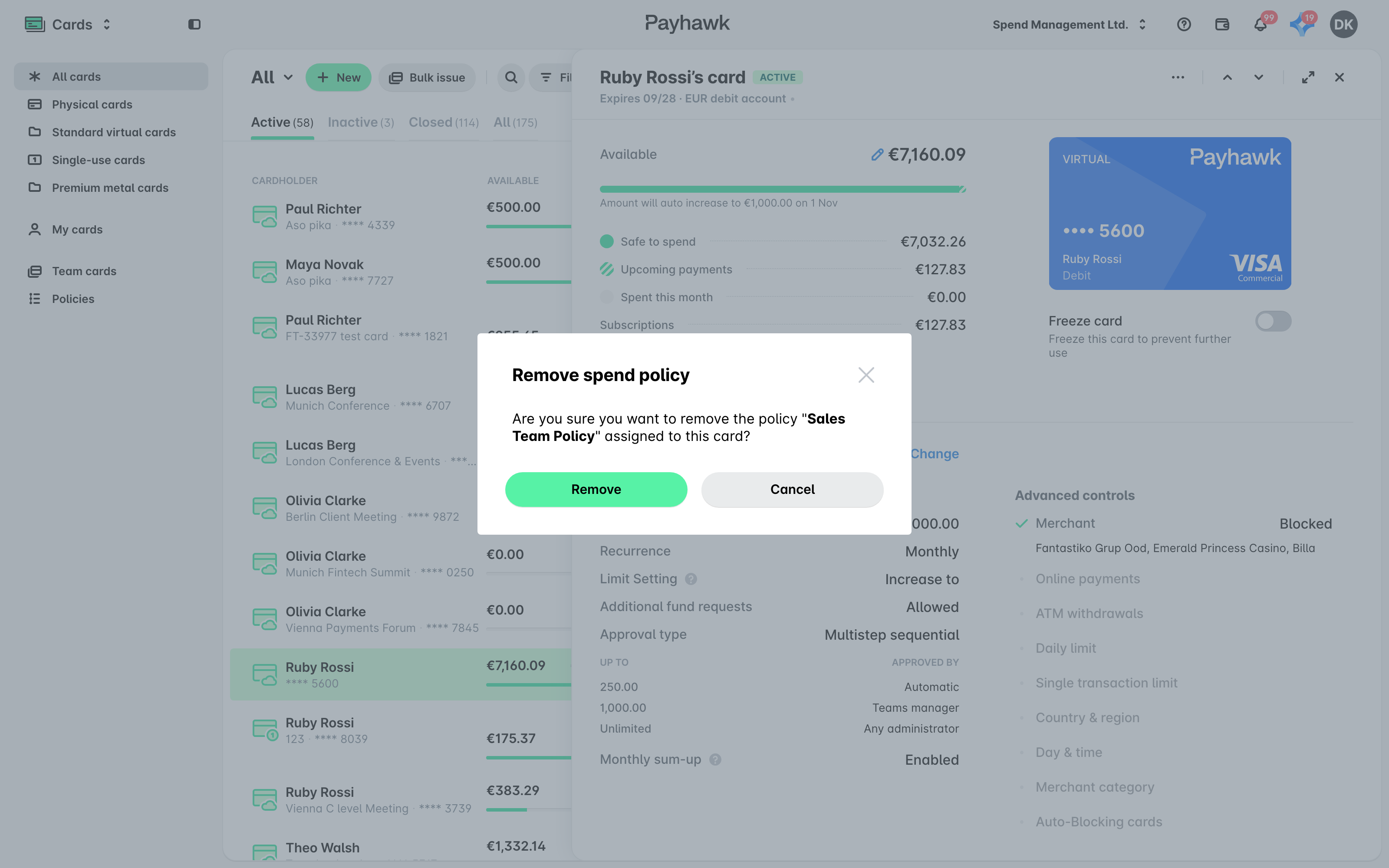Open more options ellipsis on card panel
The height and width of the screenshot is (868, 1389).
(1177, 78)
